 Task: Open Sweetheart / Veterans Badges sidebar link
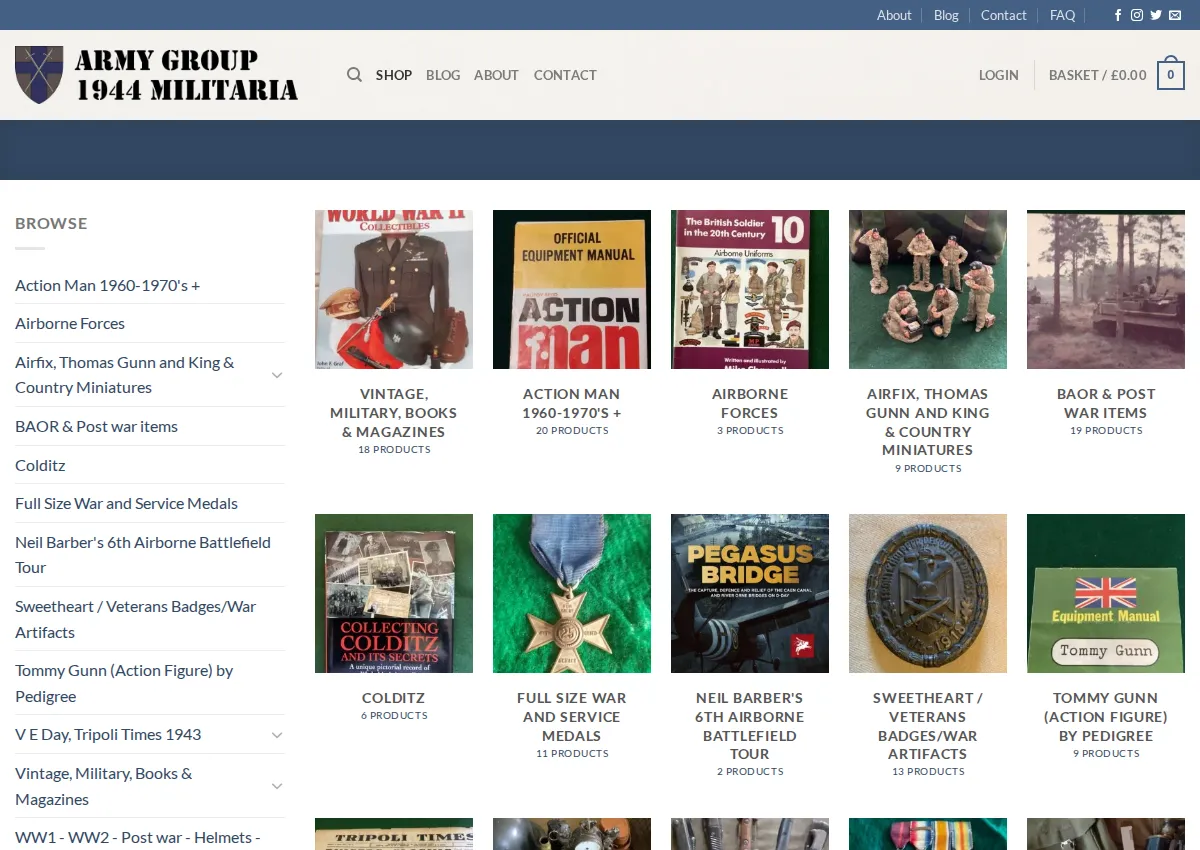(x=135, y=619)
